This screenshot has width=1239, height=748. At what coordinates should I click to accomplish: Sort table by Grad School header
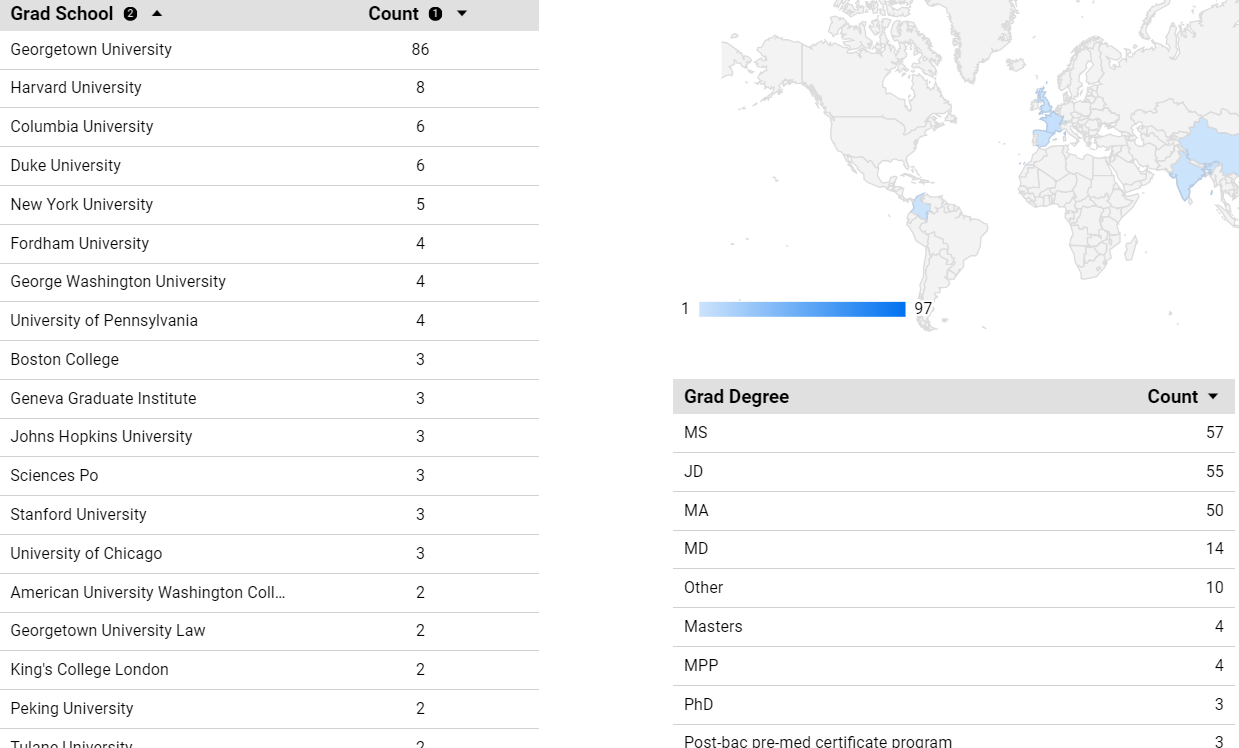click(x=61, y=14)
